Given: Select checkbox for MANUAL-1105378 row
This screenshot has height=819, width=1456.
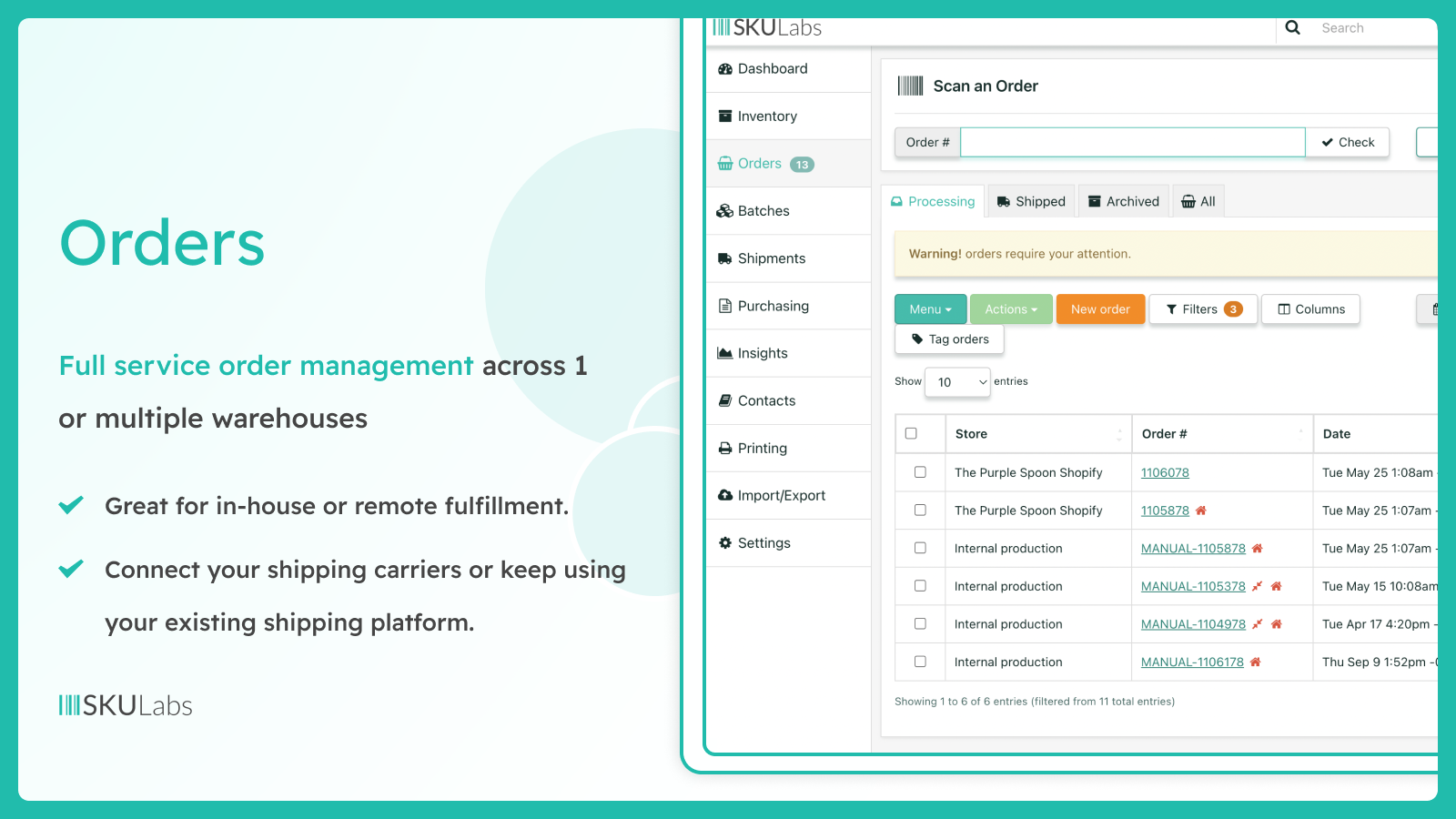Looking at the screenshot, I should click(x=920, y=586).
